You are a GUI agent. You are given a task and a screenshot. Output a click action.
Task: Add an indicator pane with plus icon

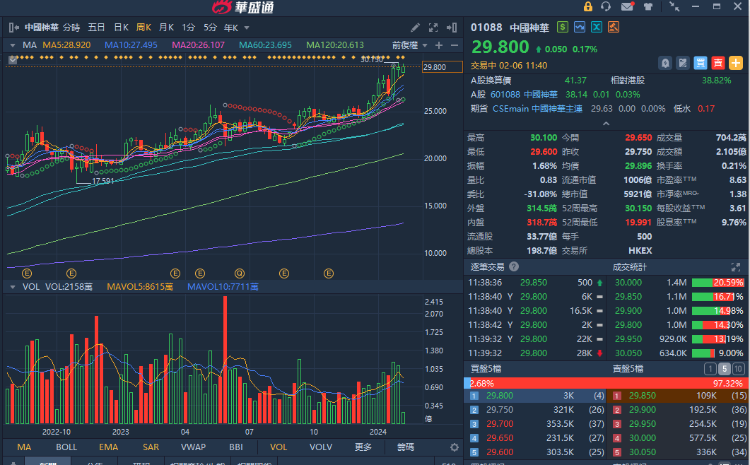point(439,45)
